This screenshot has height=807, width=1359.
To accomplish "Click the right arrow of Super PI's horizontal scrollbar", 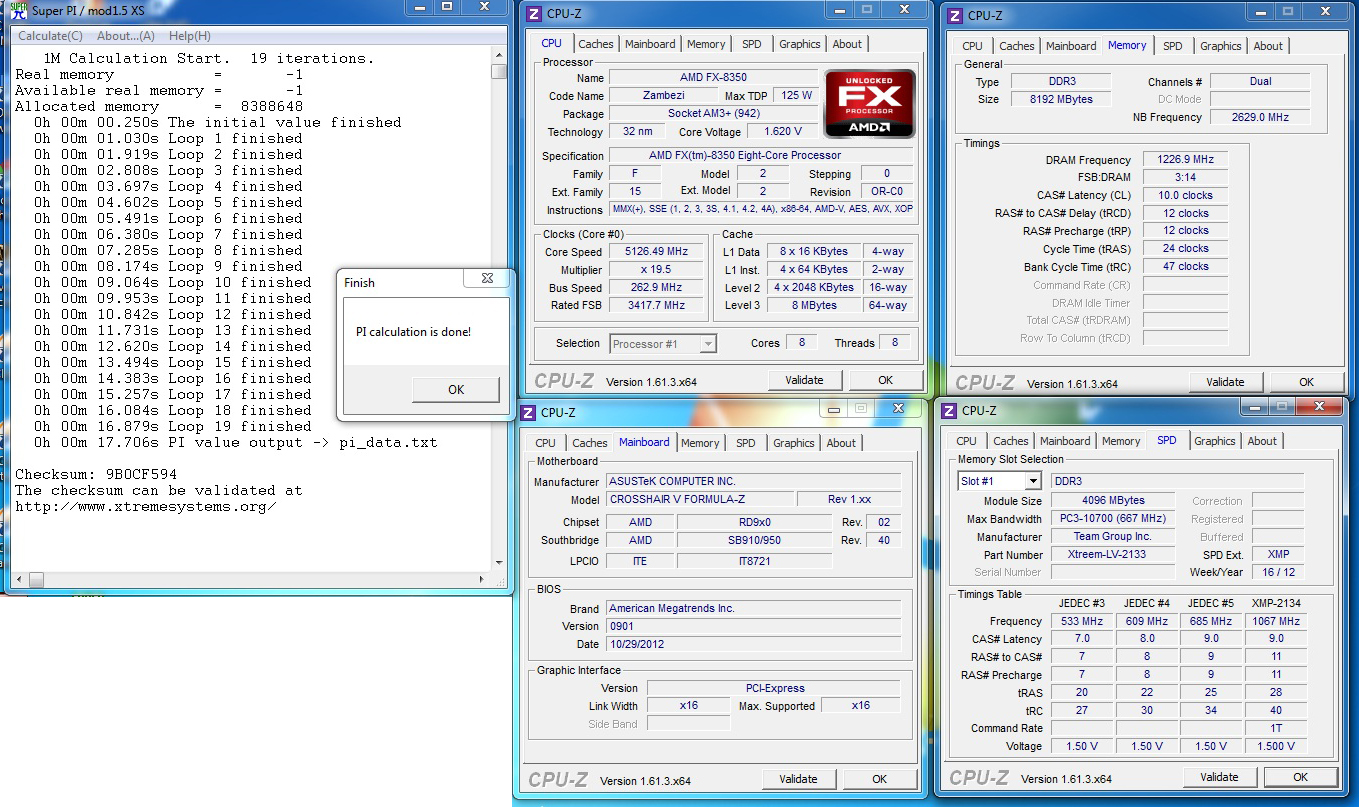I will coord(482,579).
